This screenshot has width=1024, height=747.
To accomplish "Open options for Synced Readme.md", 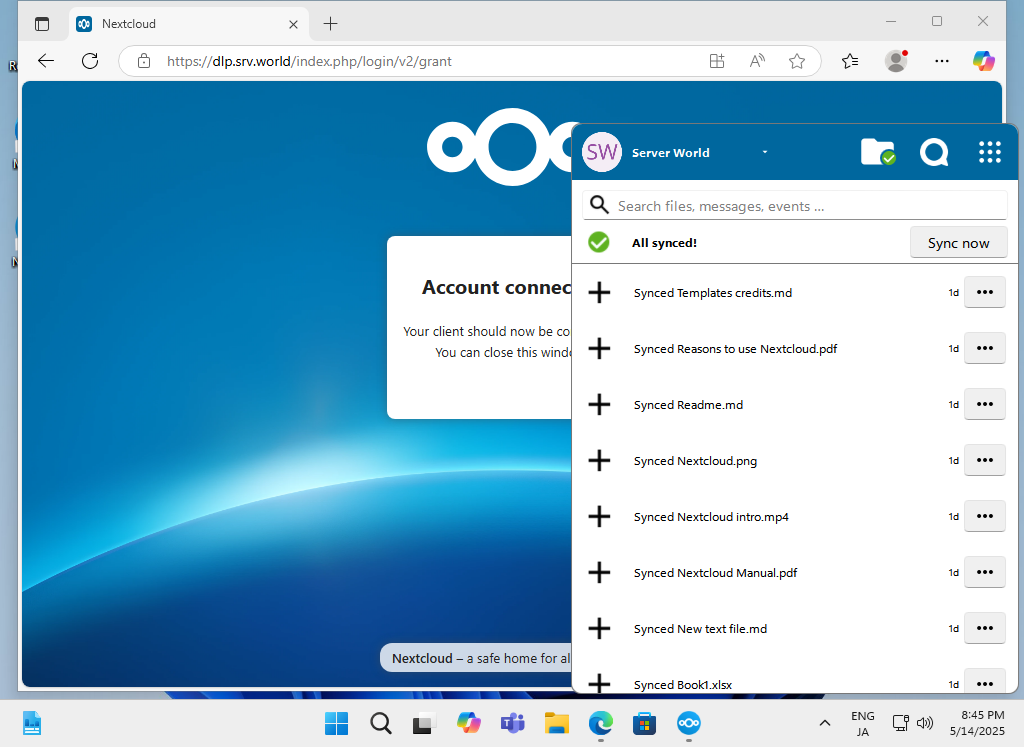I will pos(984,405).
